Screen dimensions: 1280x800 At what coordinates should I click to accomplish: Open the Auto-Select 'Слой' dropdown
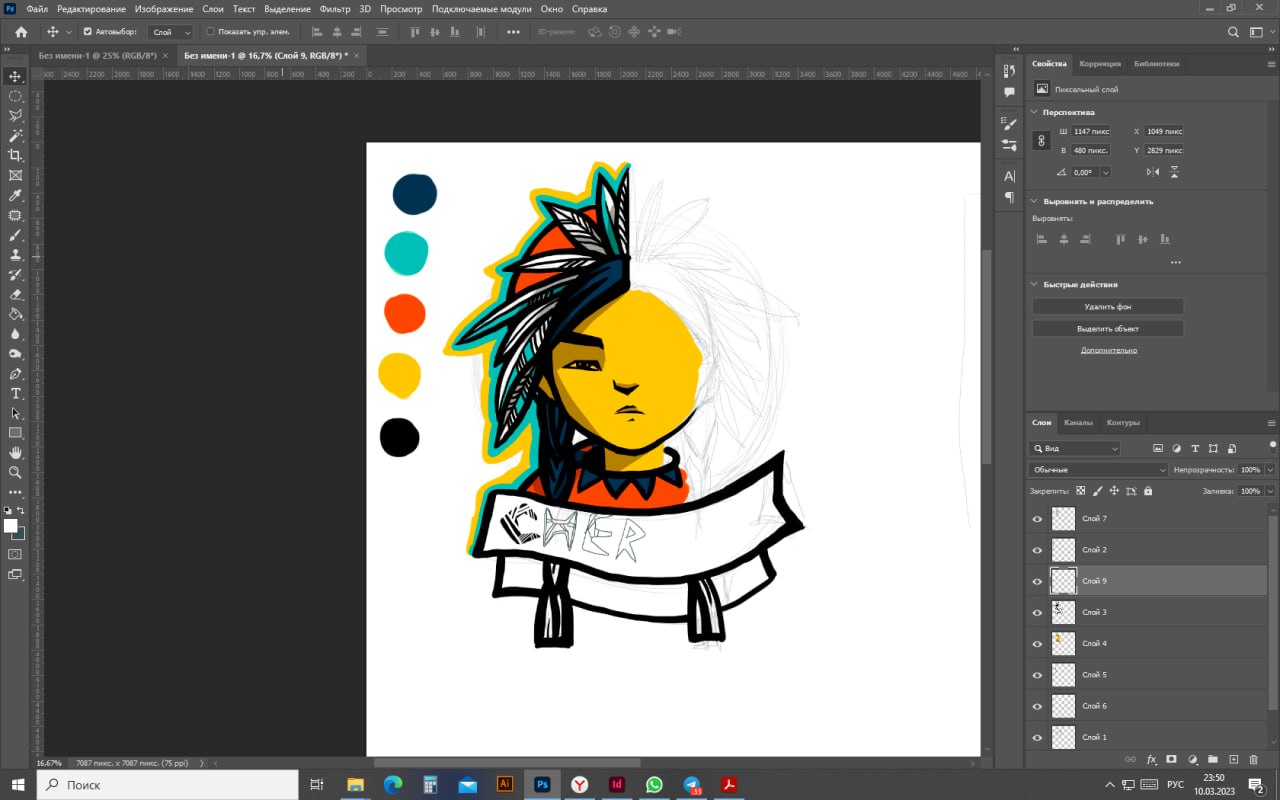170,32
